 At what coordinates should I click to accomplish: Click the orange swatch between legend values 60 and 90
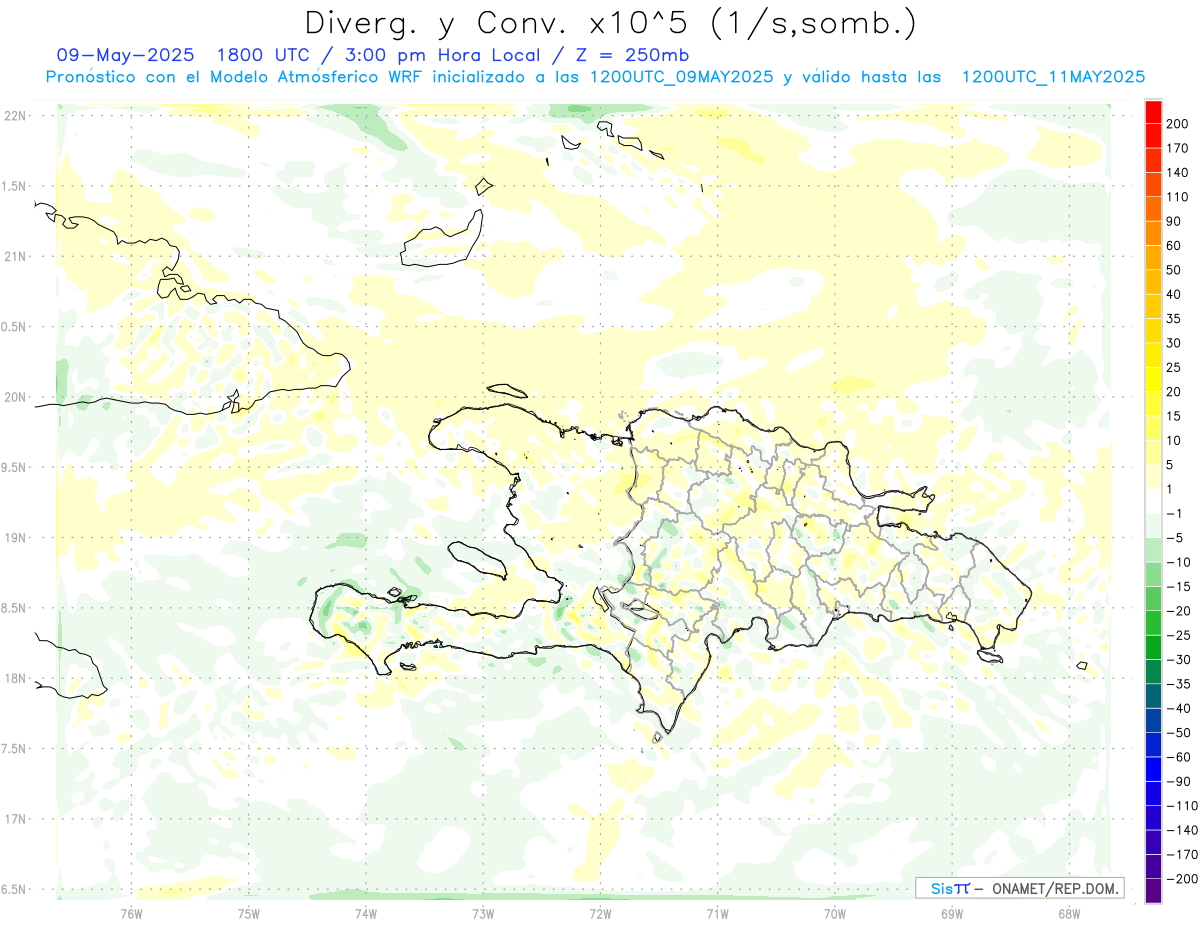(1154, 233)
